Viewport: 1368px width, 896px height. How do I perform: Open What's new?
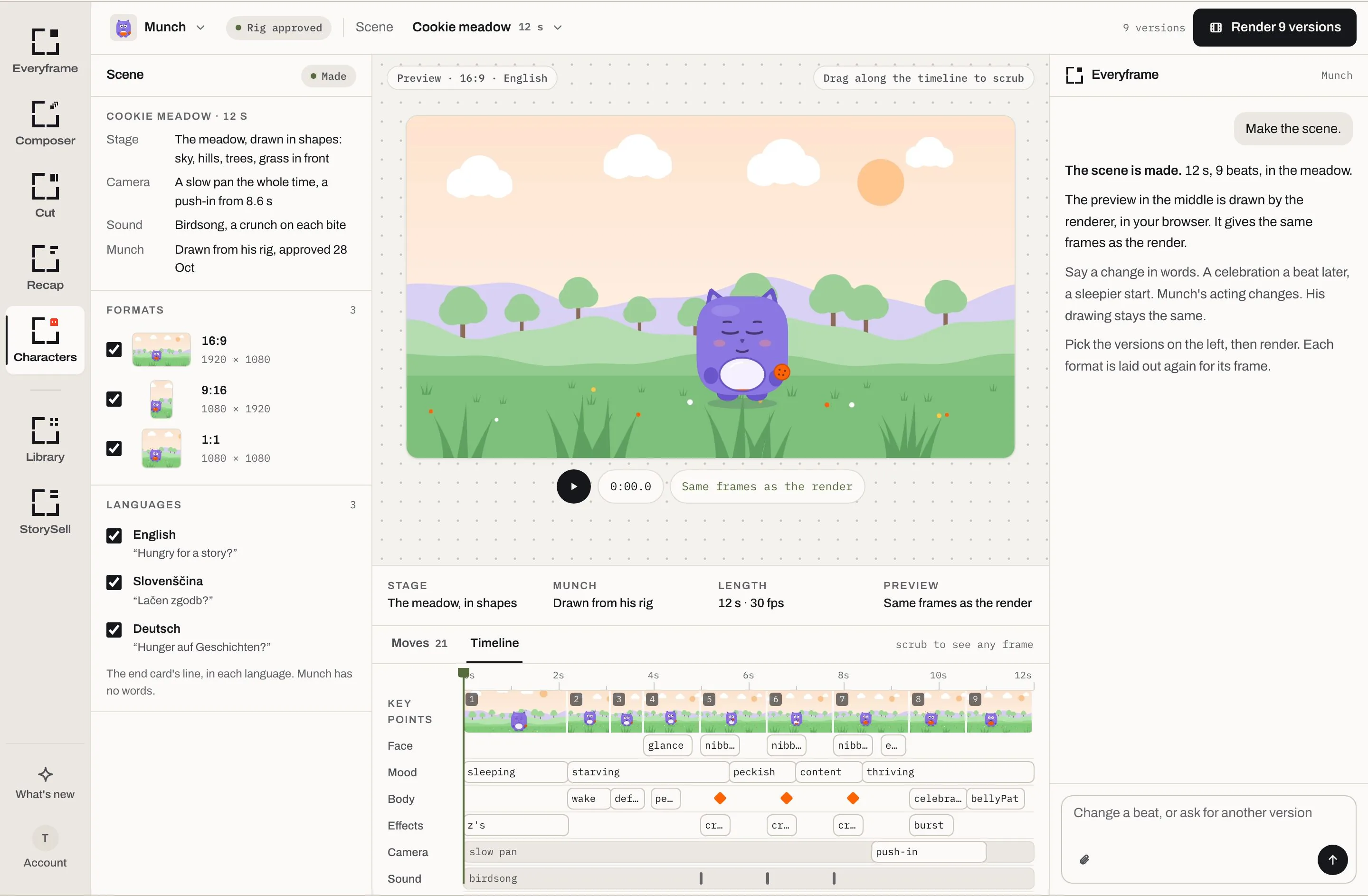[45, 783]
